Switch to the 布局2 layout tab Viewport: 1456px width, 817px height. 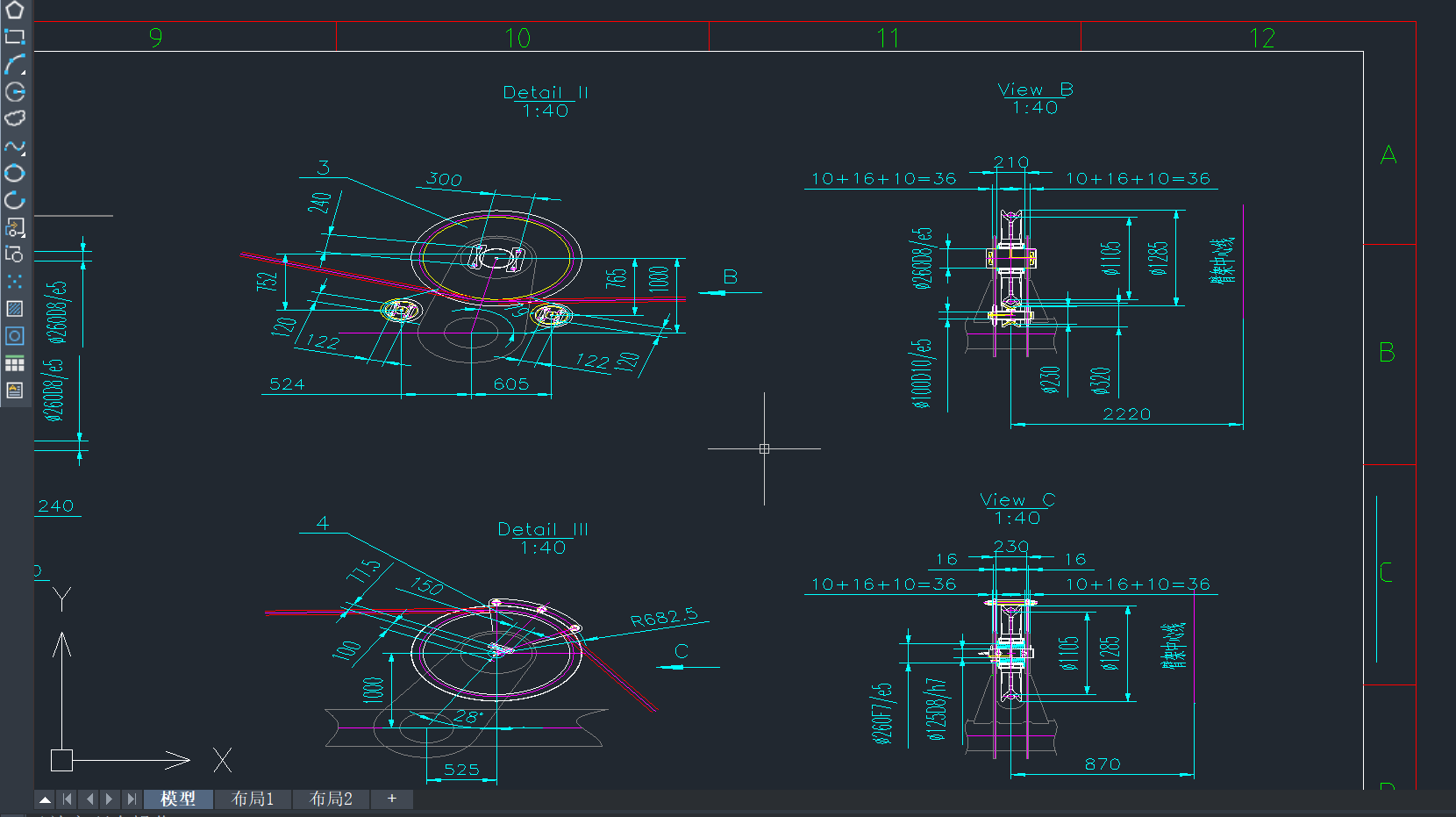point(331,799)
